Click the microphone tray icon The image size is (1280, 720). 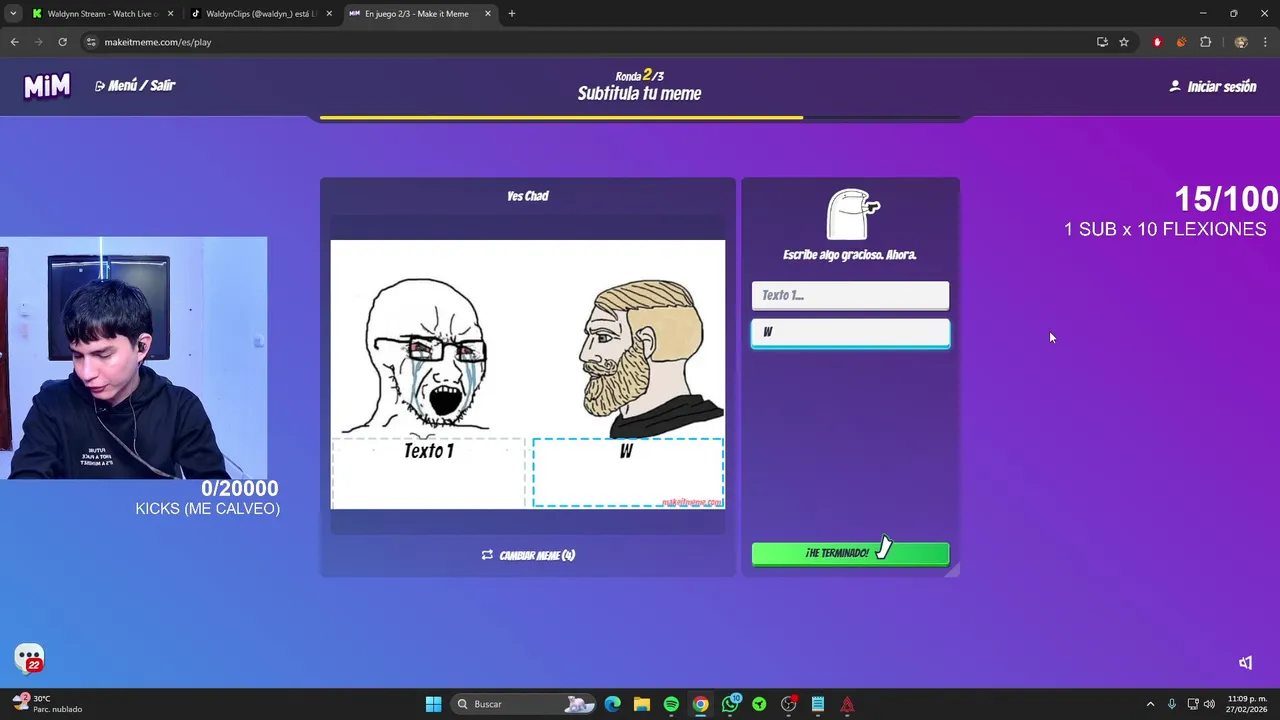(x=1172, y=704)
